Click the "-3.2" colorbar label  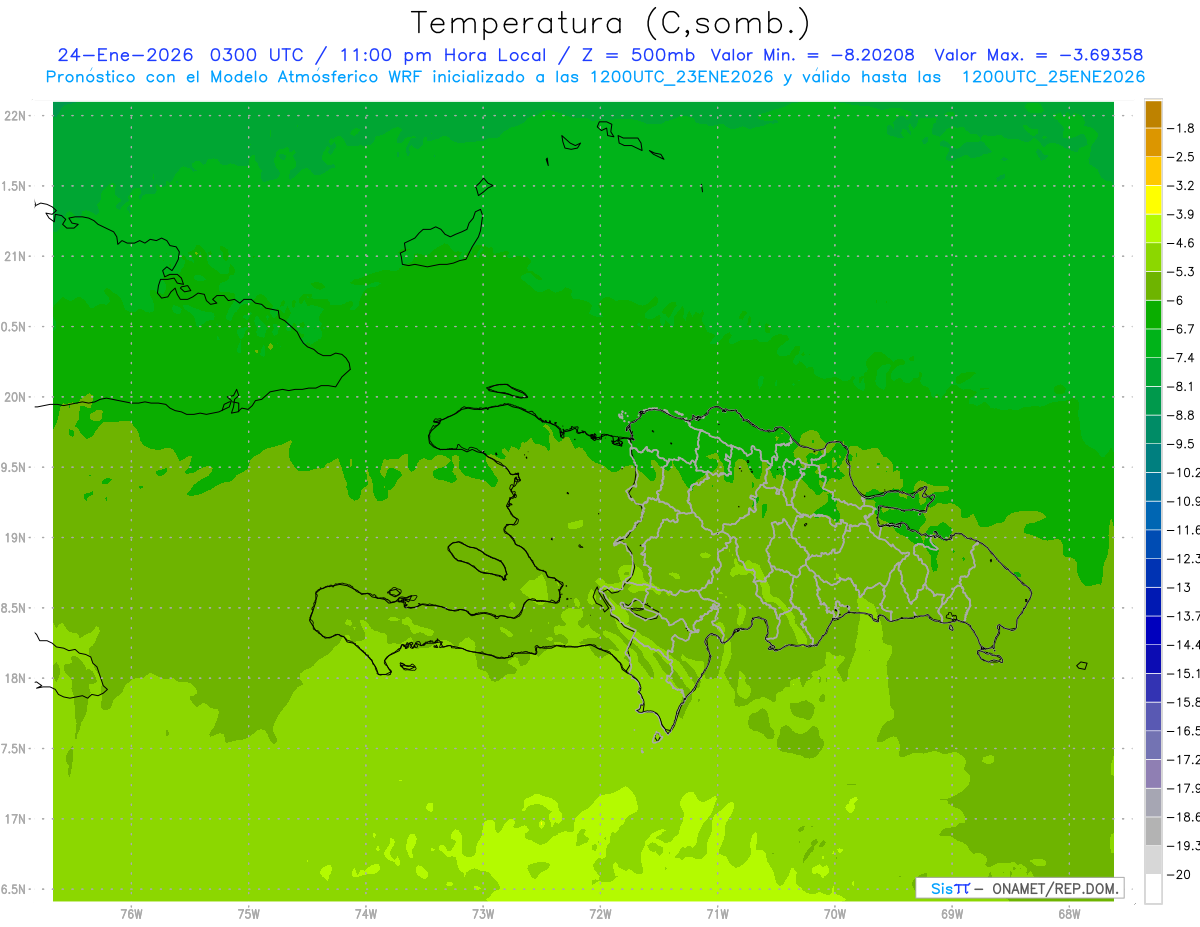(1182, 186)
